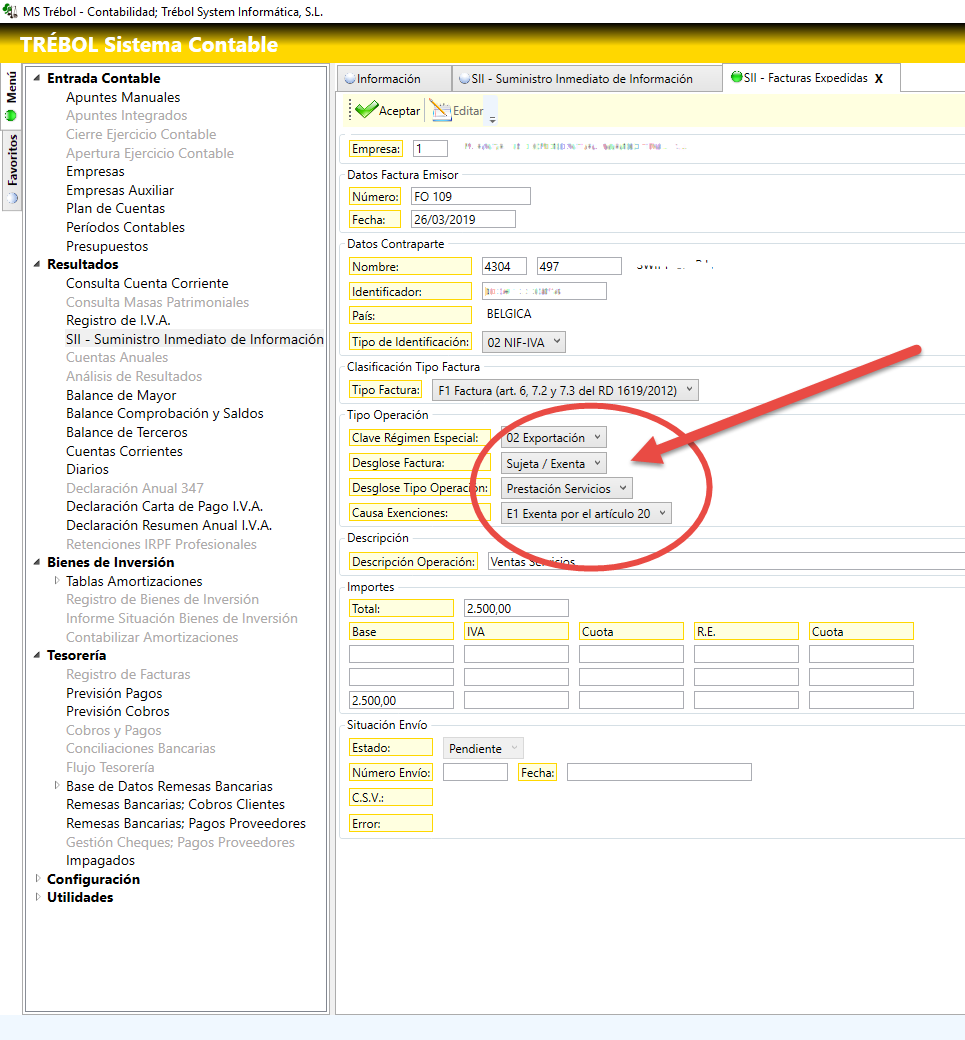Expand the Tablas Amortizaciones node

coord(57,580)
